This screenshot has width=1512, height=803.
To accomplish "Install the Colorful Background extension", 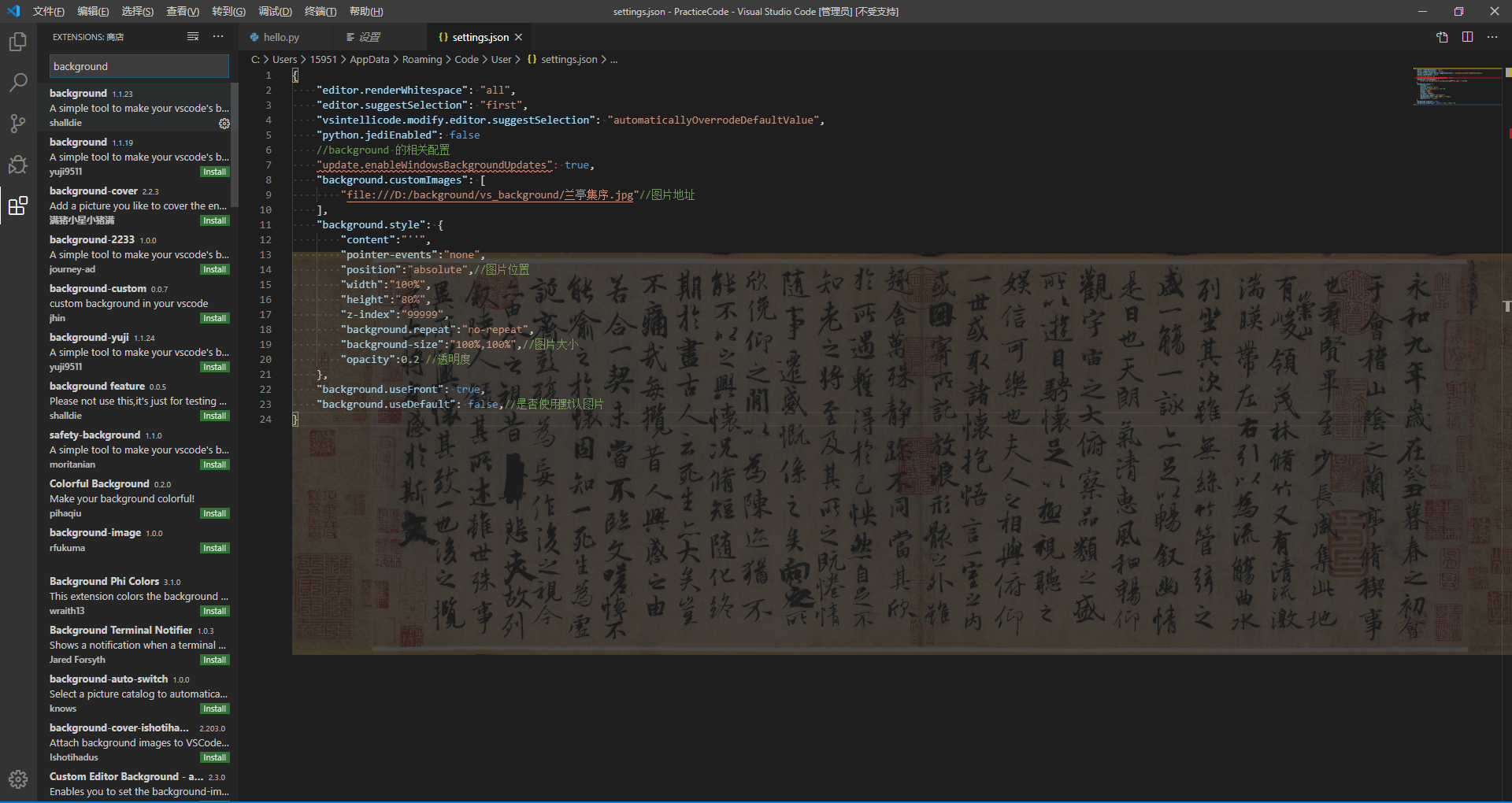I will [x=214, y=513].
